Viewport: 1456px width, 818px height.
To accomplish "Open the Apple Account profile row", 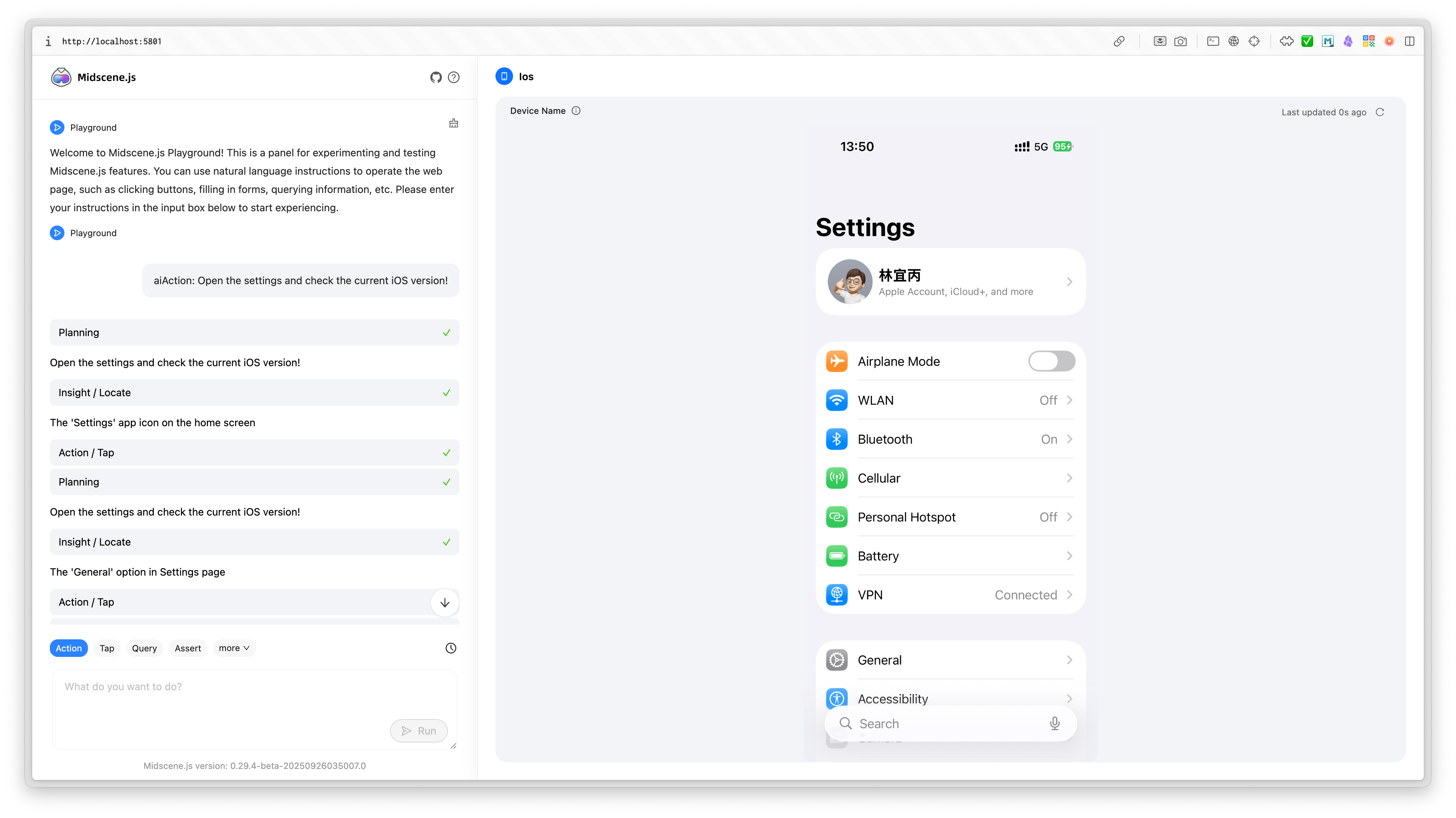I will point(950,282).
